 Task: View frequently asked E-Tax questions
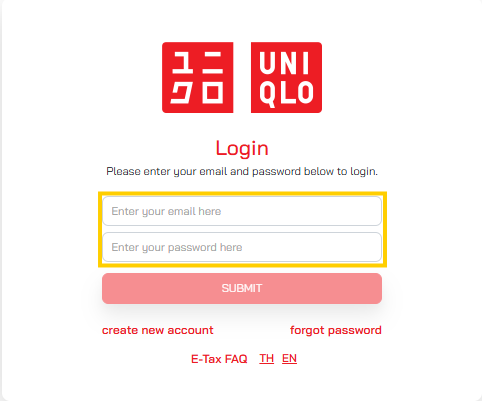pyautogui.click(x=219, y=359)
